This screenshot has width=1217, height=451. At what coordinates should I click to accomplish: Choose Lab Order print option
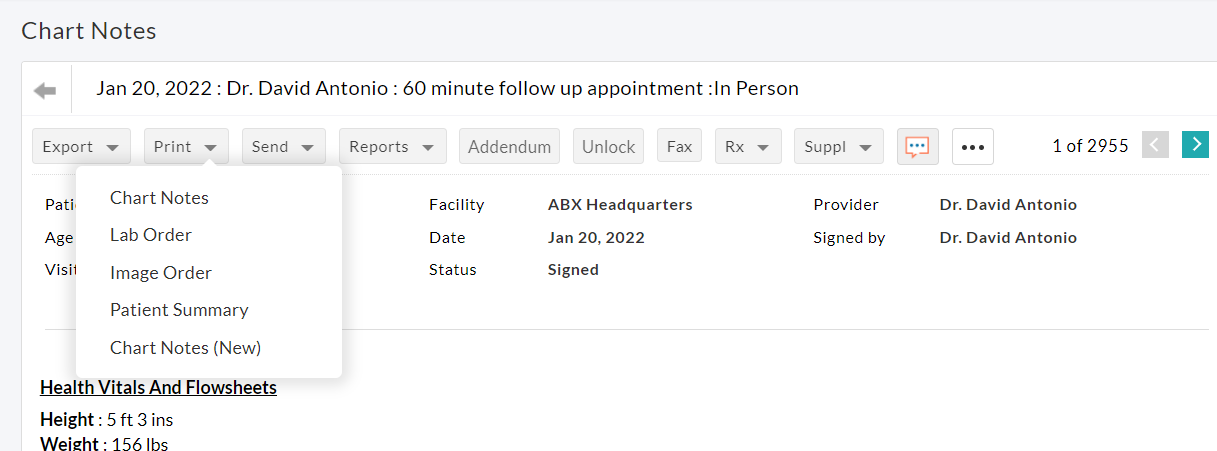coord(151,235)
